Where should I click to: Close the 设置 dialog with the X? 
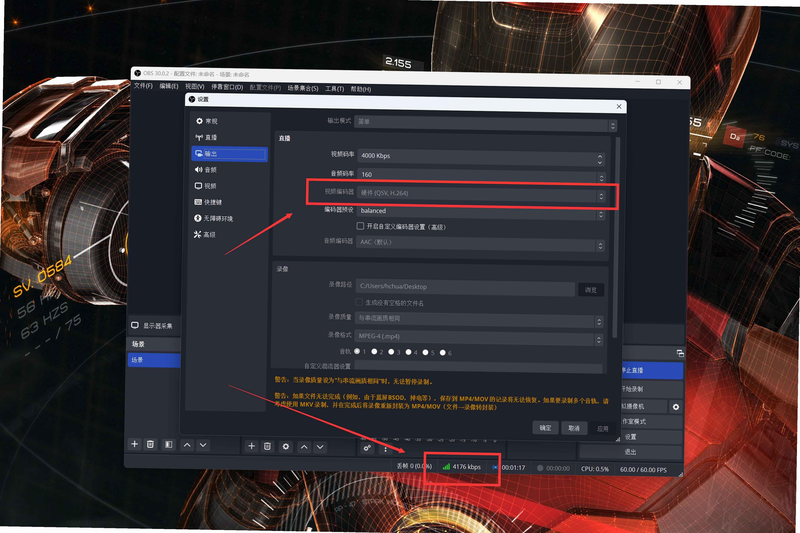coord(619,107)
